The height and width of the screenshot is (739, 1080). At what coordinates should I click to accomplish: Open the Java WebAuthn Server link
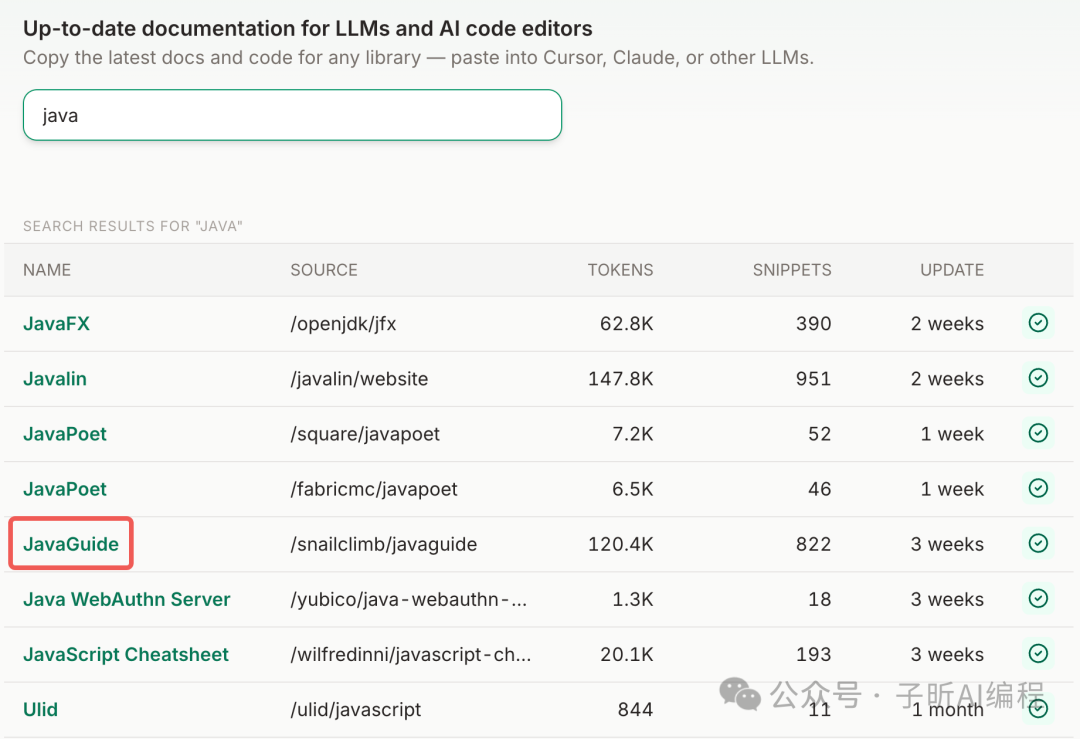(x=127, y=599)
